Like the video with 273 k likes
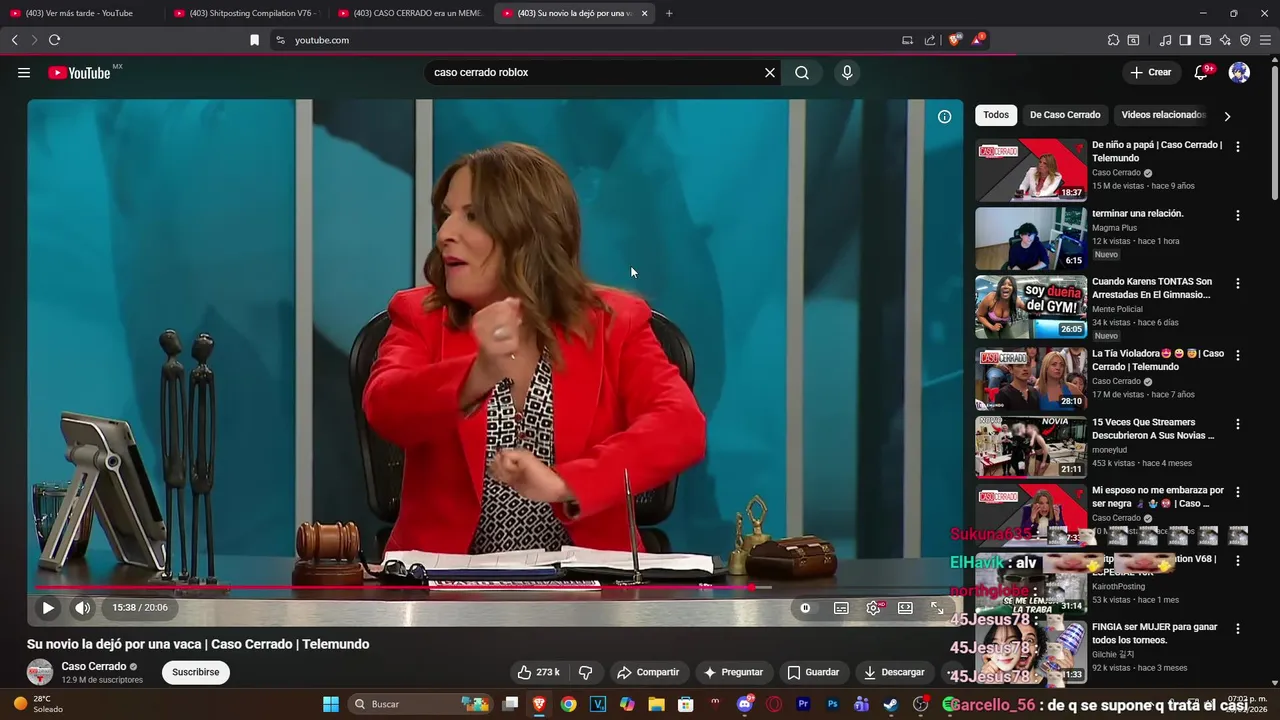1280x720 pixels. tap(538, 672)
